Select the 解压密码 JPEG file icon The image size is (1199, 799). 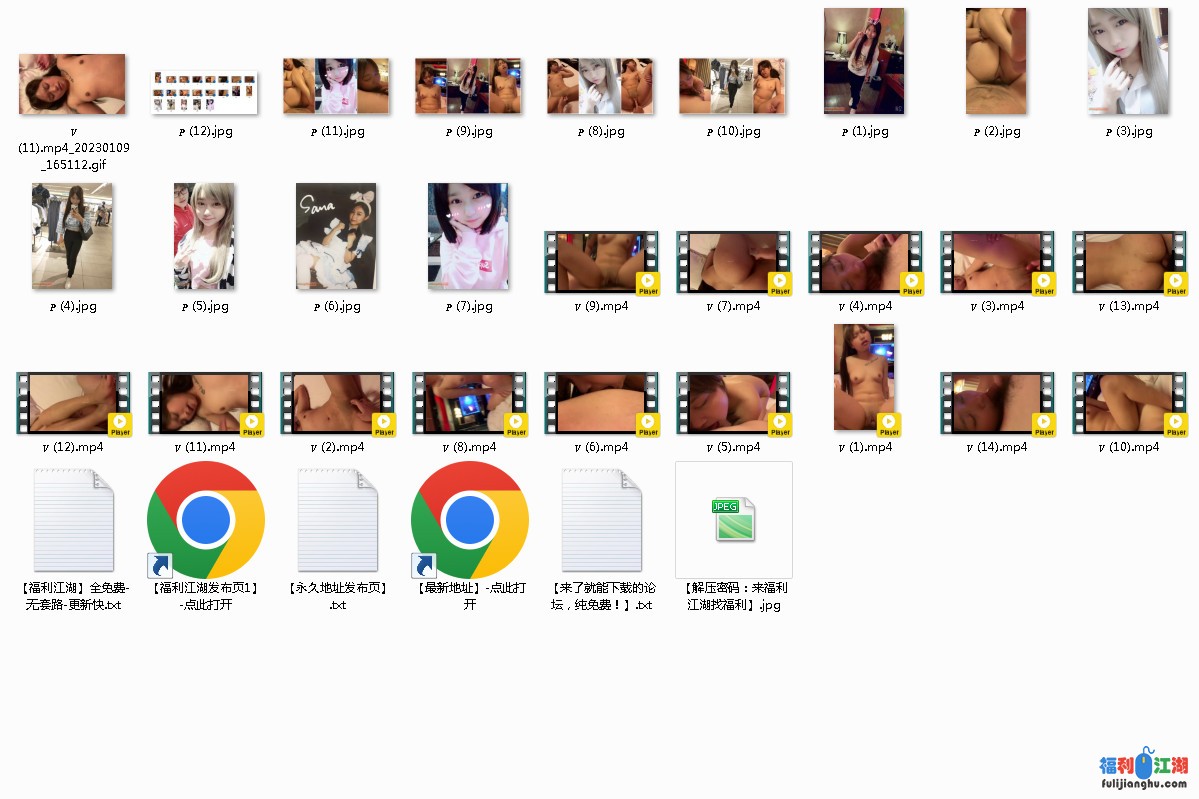(x=734, y=520)
